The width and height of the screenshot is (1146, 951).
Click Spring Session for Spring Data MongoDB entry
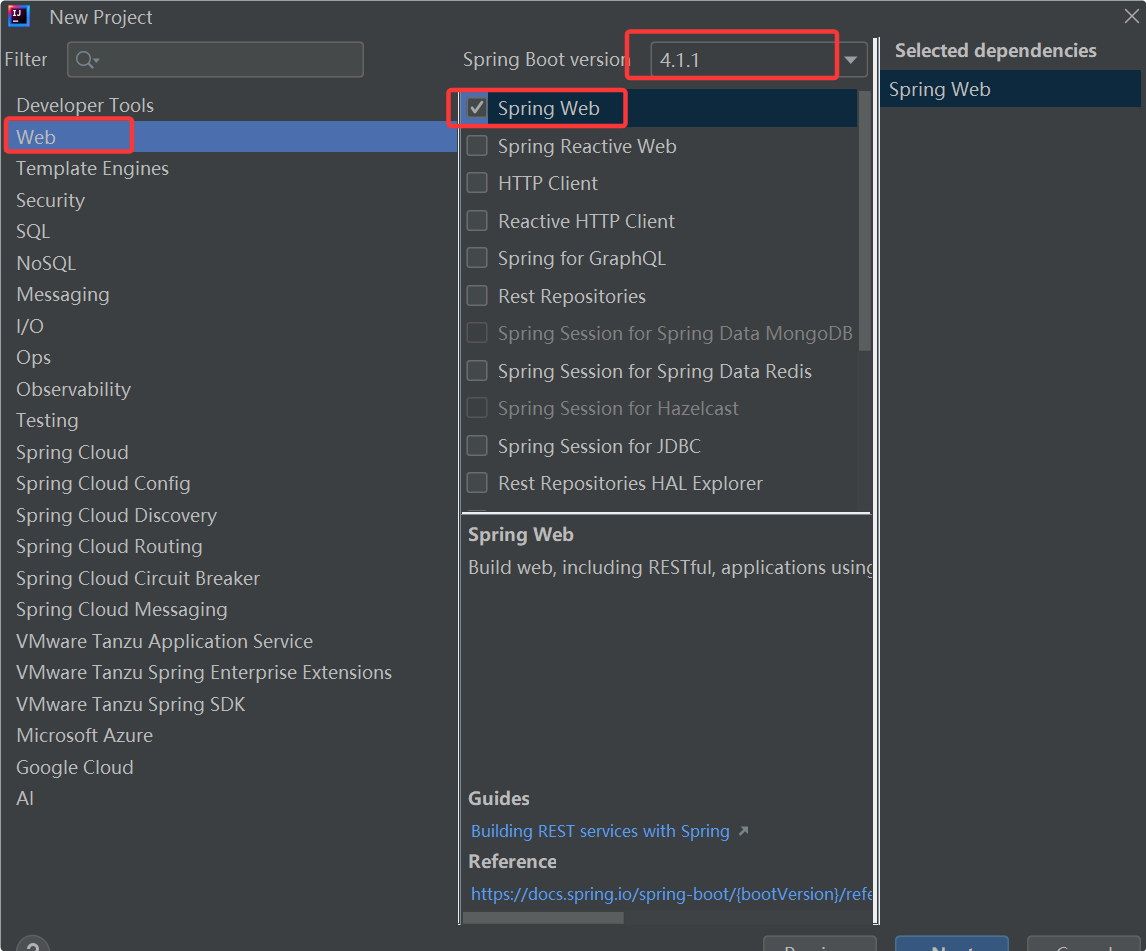point(675,333)
